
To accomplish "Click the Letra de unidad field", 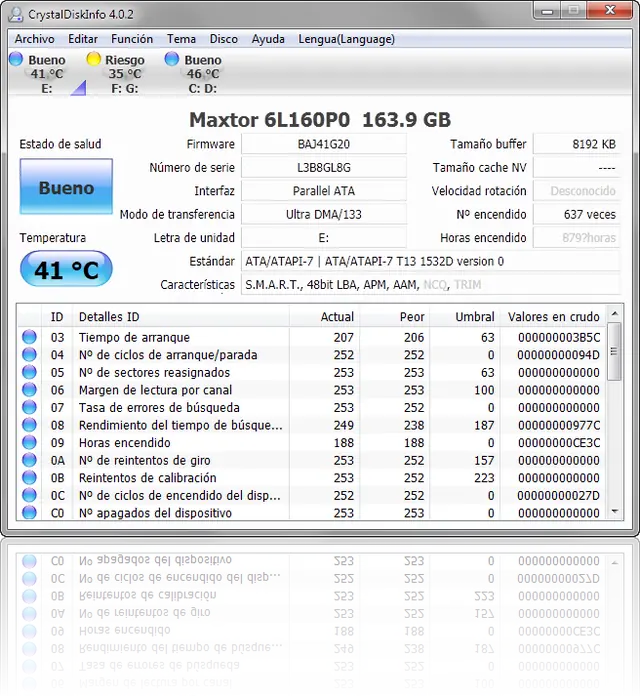I will coord(324,238).
